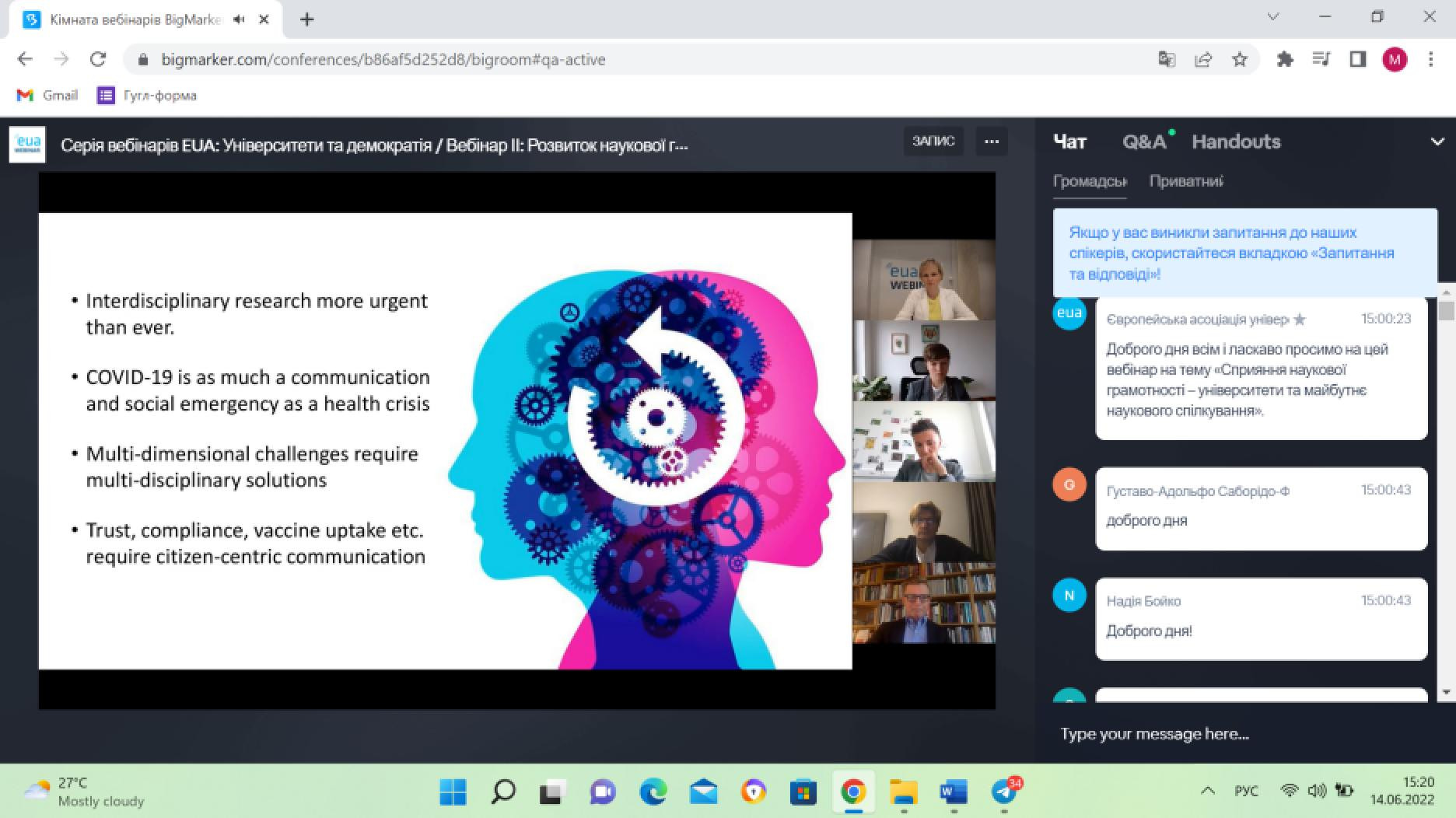Open Chrome three-dot menu
This screenshot has width=1456, height=818.
tap(1430, 60)
